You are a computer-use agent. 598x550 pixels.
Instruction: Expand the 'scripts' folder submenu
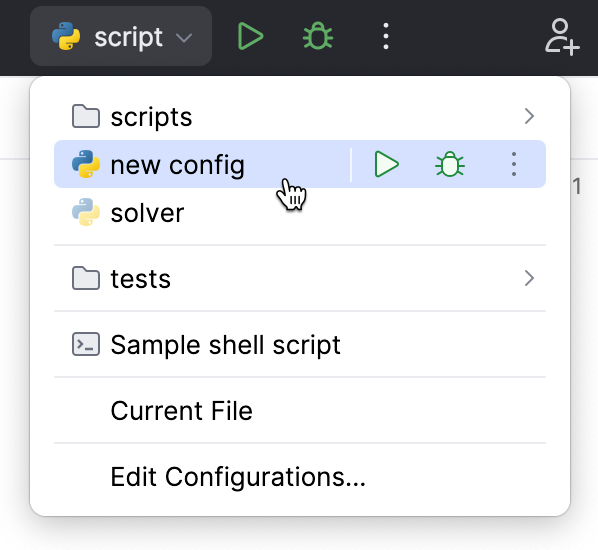(x=300, y=116)
